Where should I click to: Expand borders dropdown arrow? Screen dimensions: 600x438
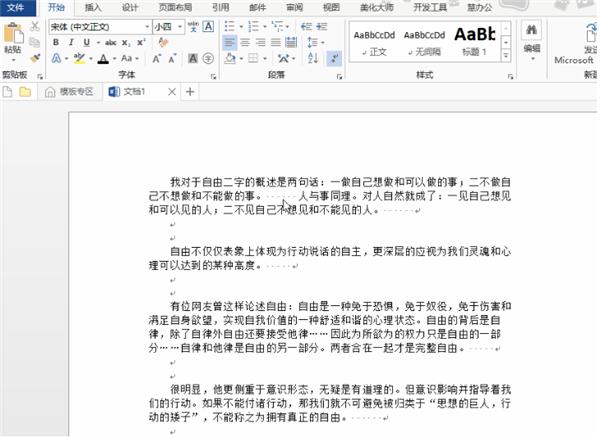coord(265,59)
